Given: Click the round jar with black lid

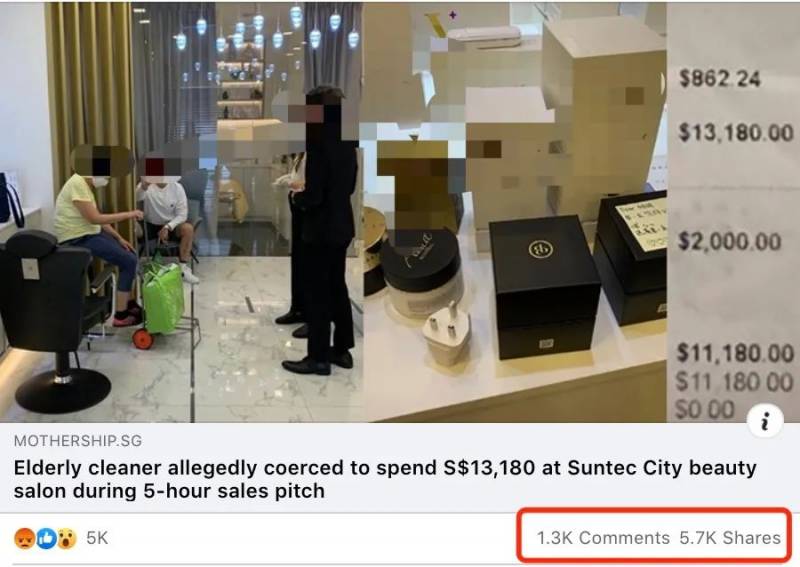Looking at the screenshot, I should 421,273.
